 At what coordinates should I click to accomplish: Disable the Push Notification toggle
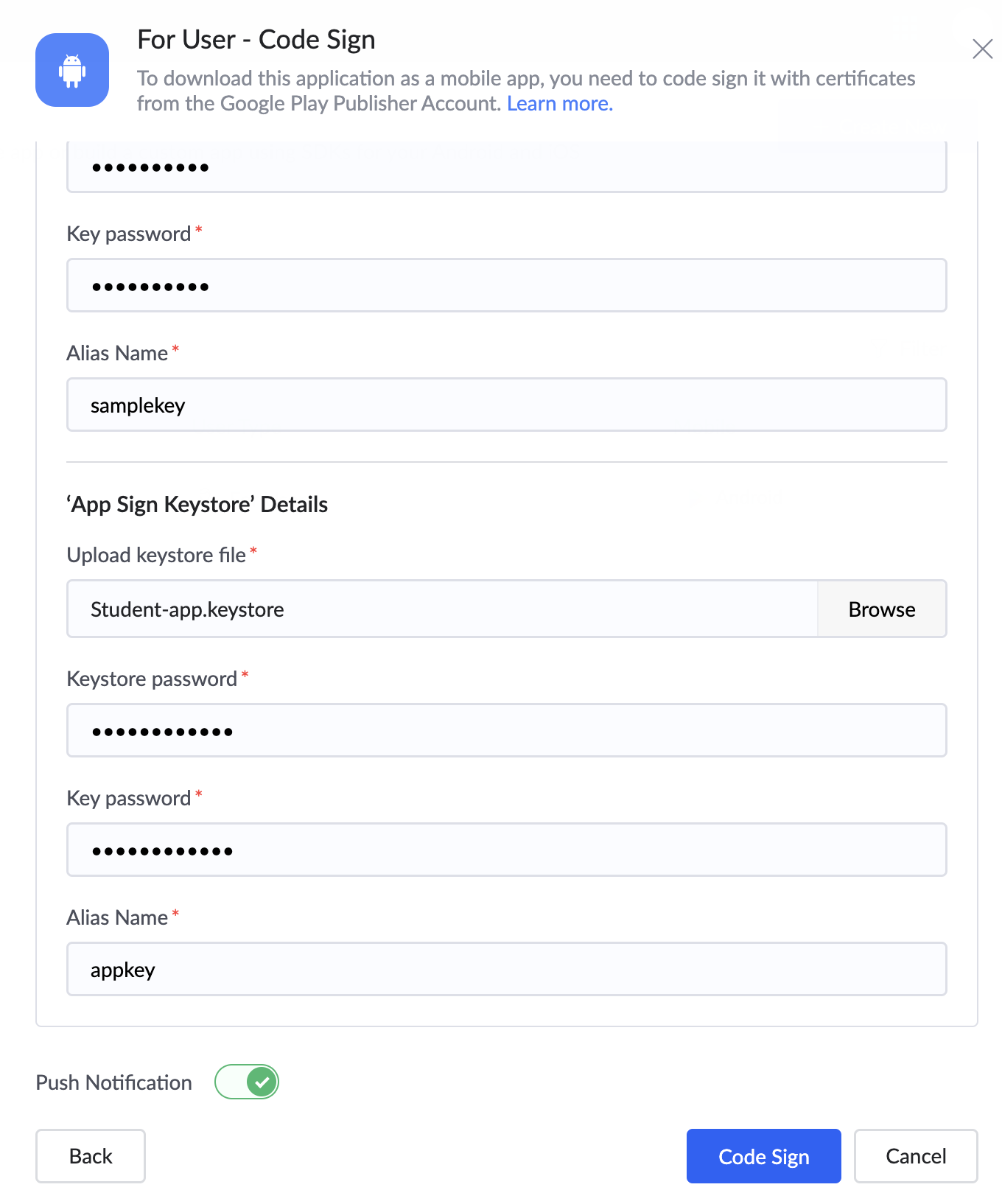tap(247, 1082)
